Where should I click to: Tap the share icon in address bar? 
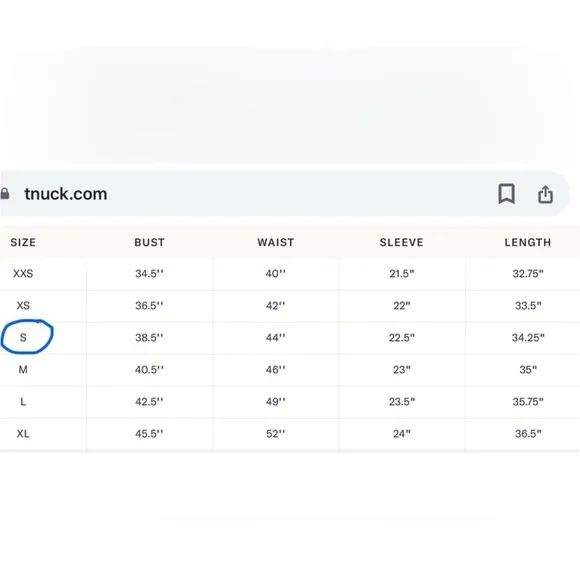pos(545,194)
